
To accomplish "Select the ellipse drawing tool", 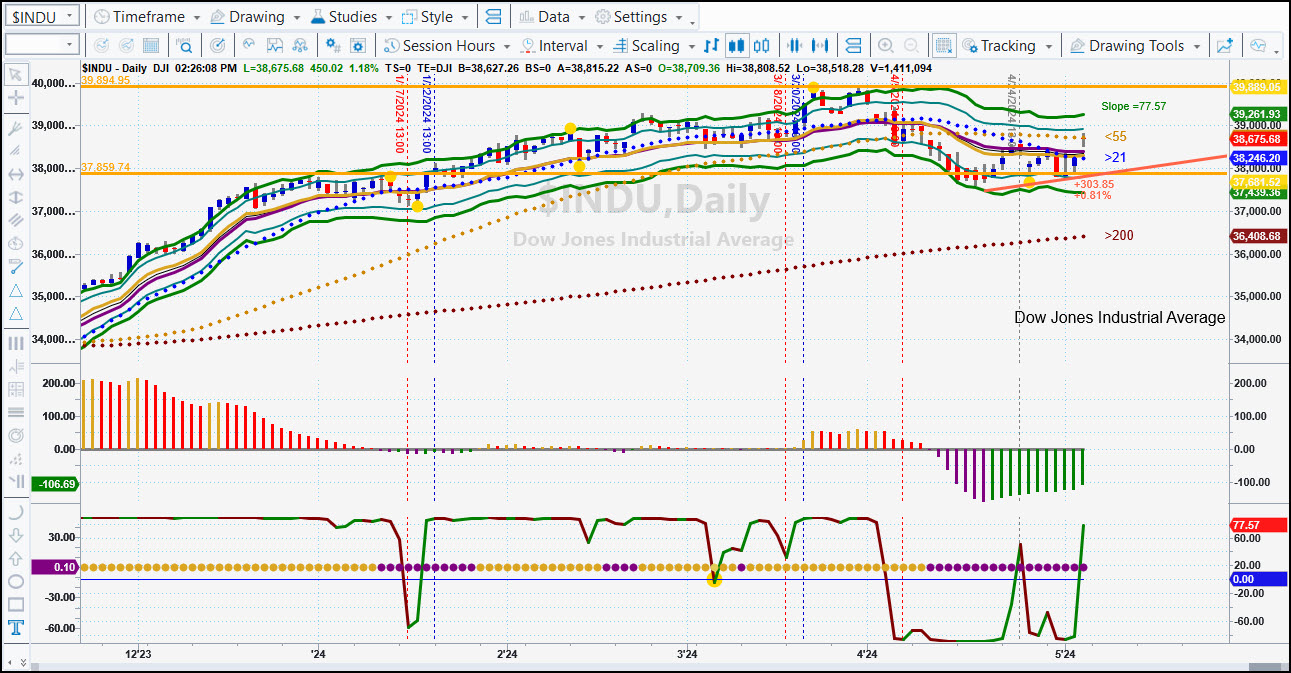I will [15, 581].
